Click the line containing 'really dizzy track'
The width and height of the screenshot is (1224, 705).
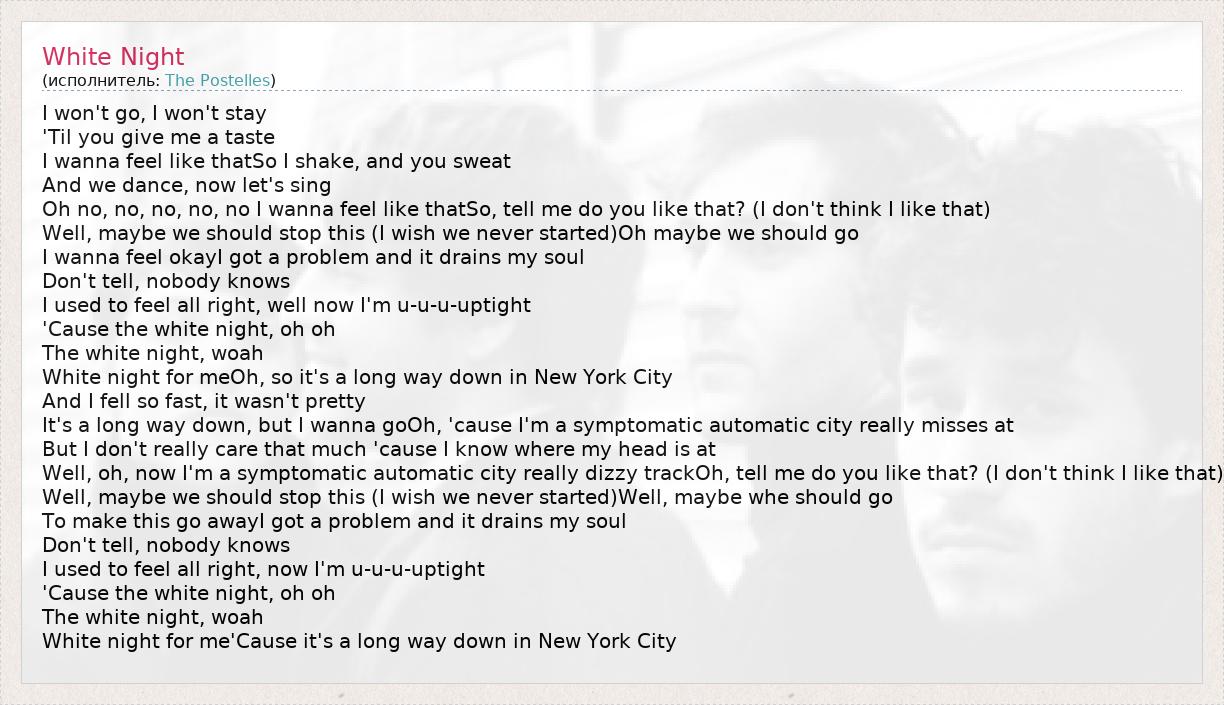[x=632, y=473]
